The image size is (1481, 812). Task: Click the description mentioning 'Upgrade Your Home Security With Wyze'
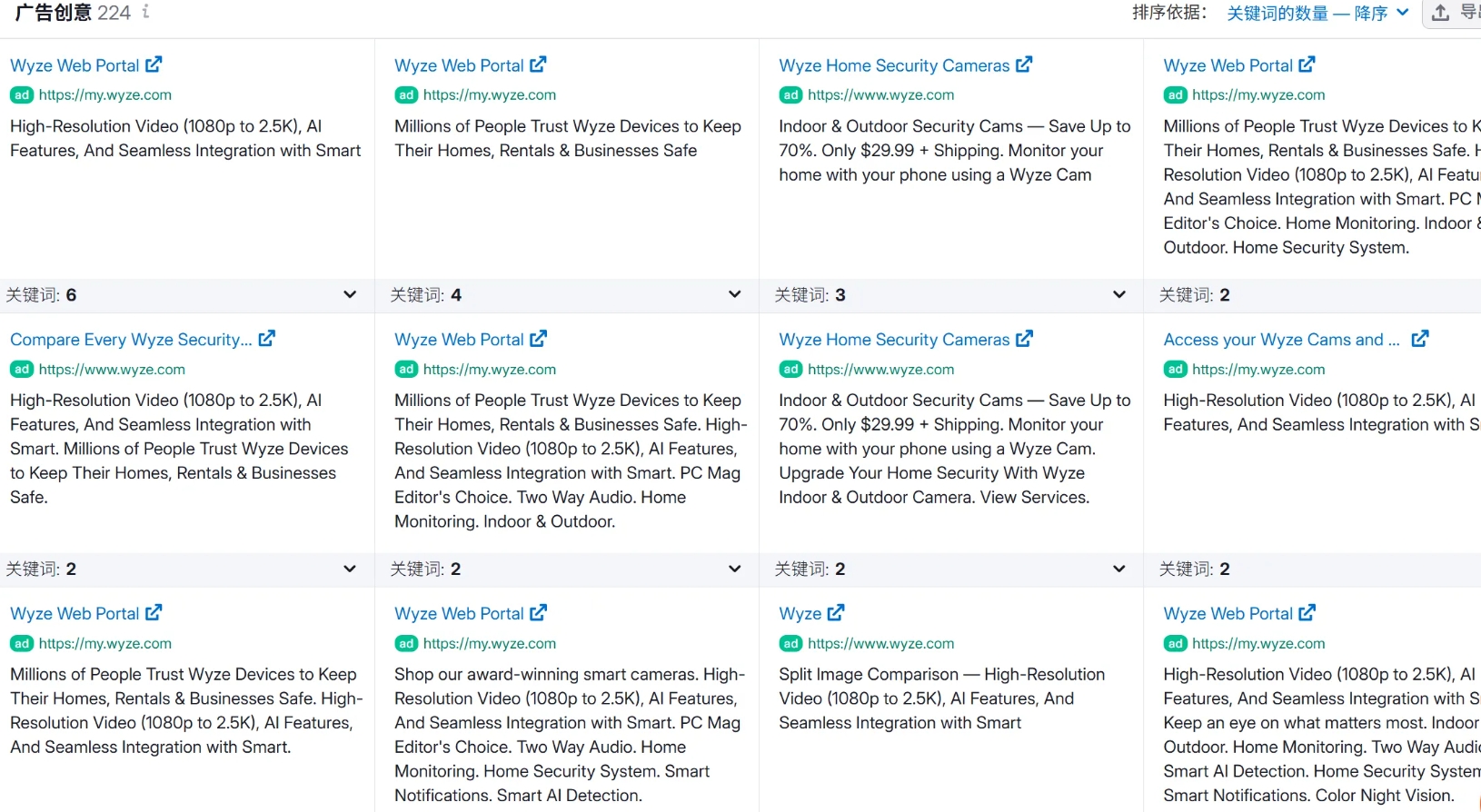pos(955,449)
